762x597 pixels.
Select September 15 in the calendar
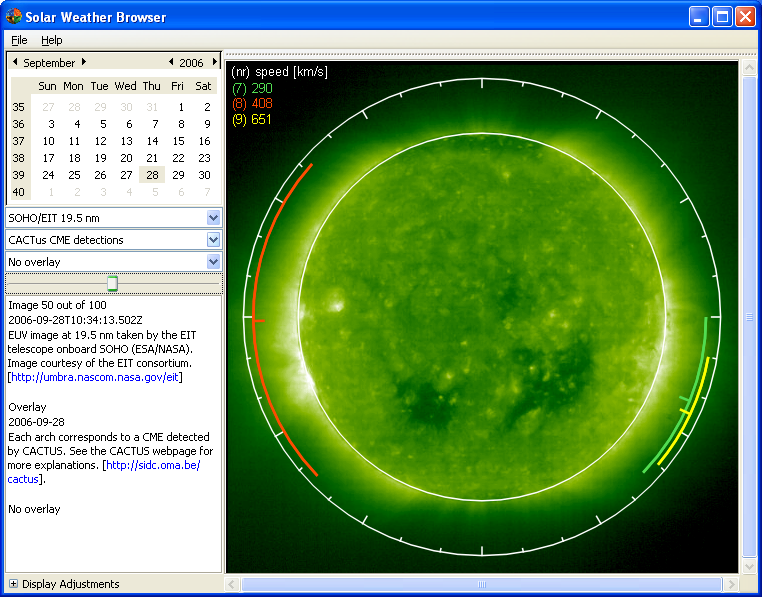(178, 141)
